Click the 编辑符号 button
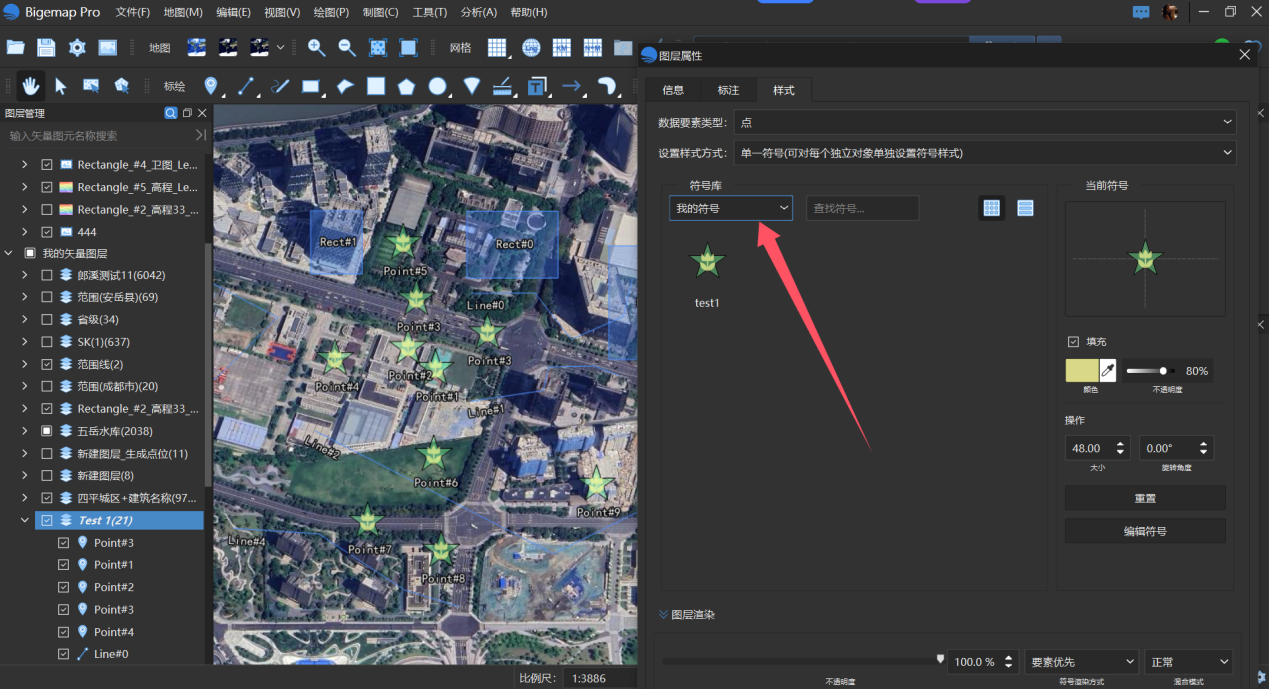Viewport: 1269px width, 689px height. pyautogui.click(x=1145, y=531)
